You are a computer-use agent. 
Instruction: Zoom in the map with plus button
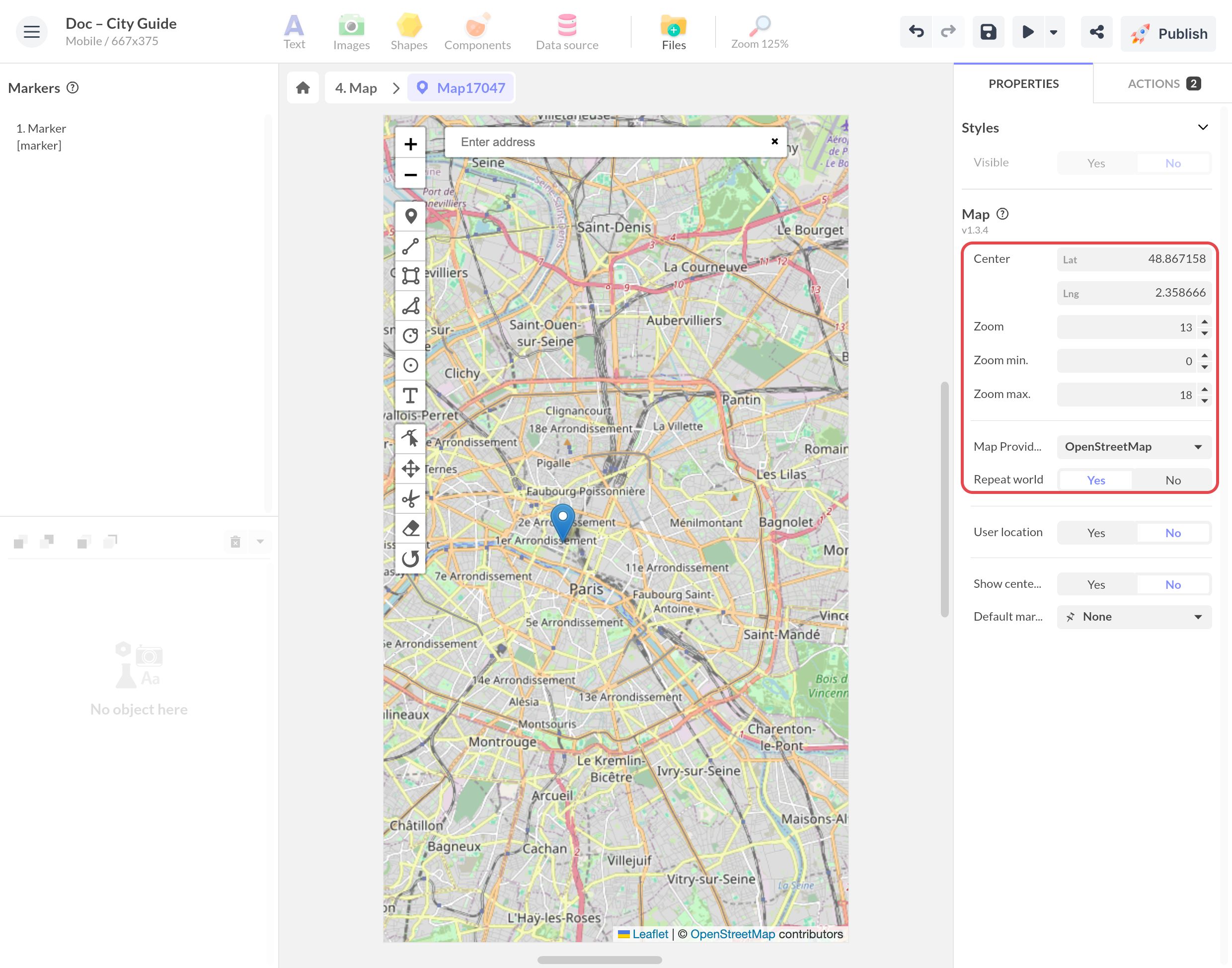(x=410, y=144)
